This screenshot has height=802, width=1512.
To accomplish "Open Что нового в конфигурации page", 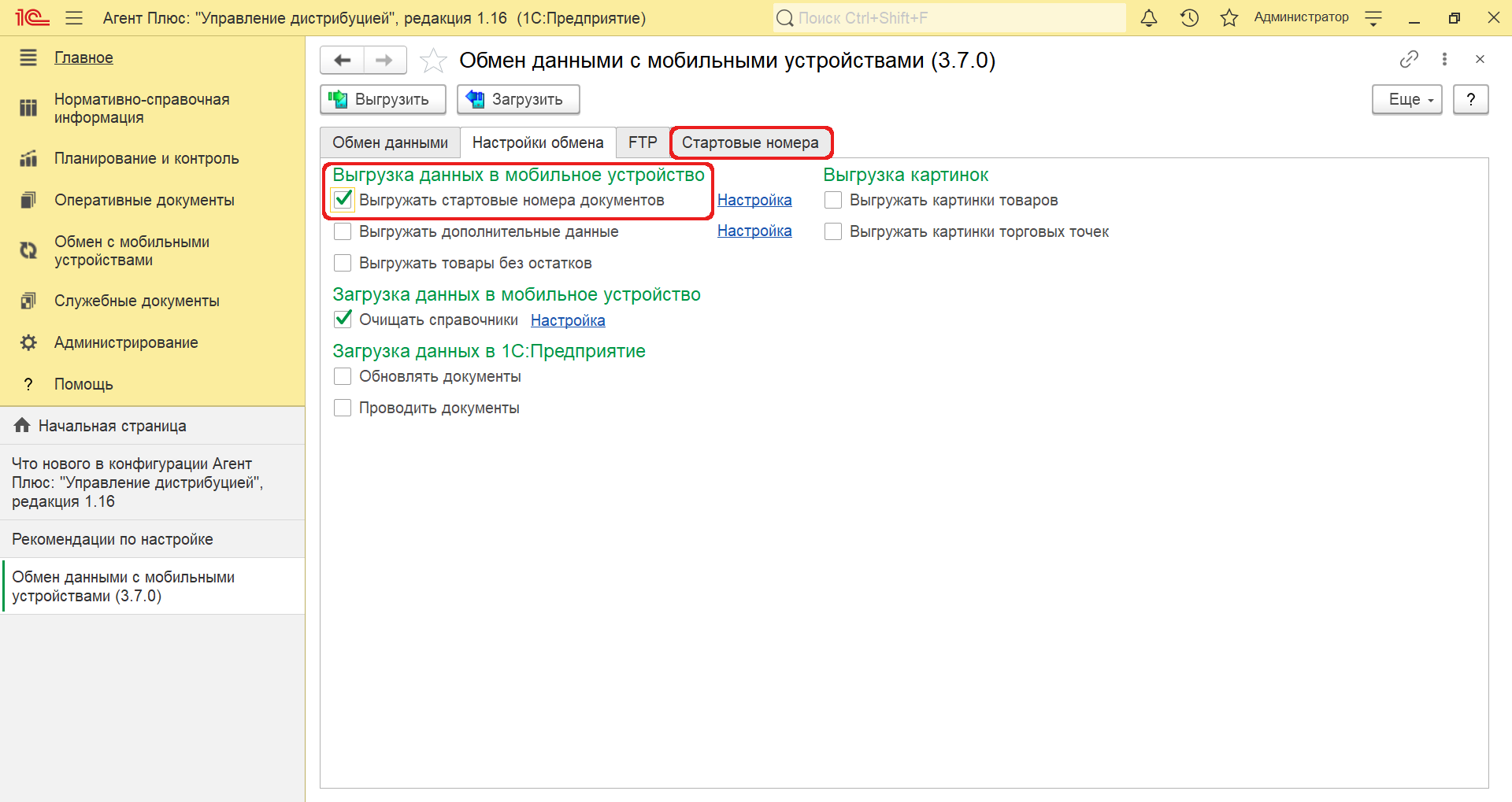I will tap(152, 482).
